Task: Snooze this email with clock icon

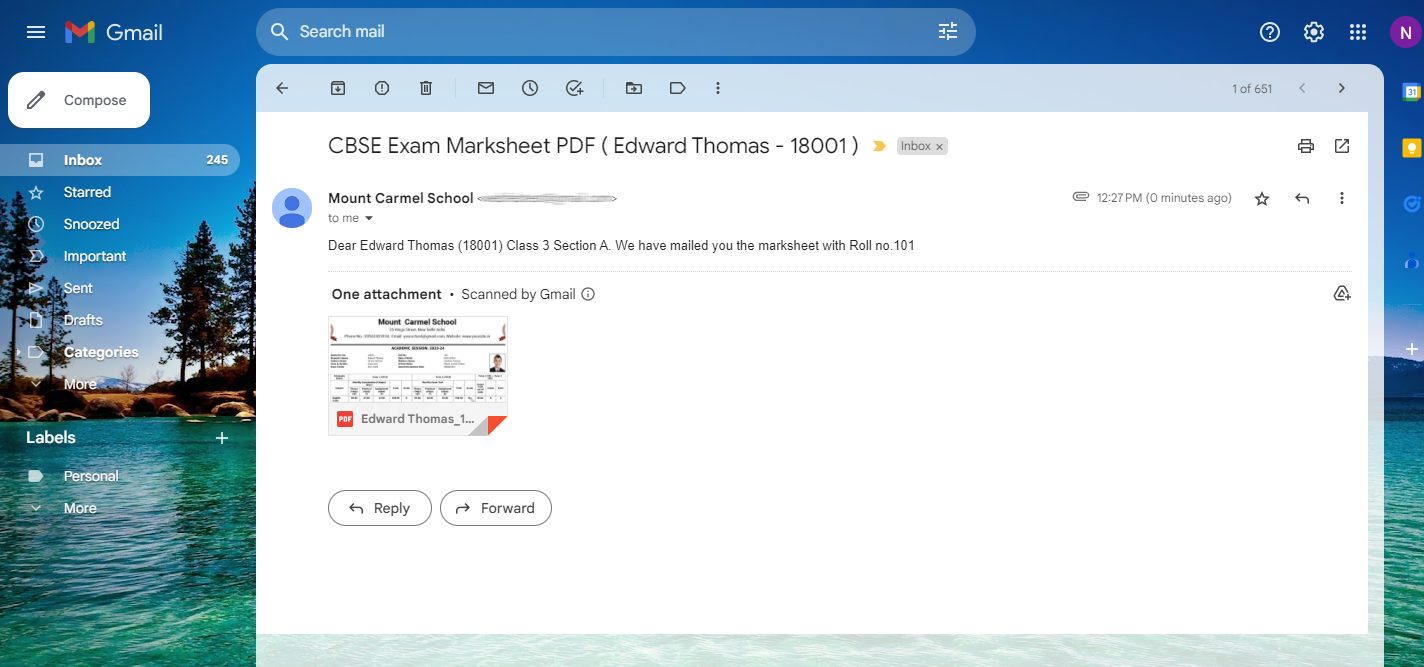Action: pyautogui.click(x=530, y=88)
